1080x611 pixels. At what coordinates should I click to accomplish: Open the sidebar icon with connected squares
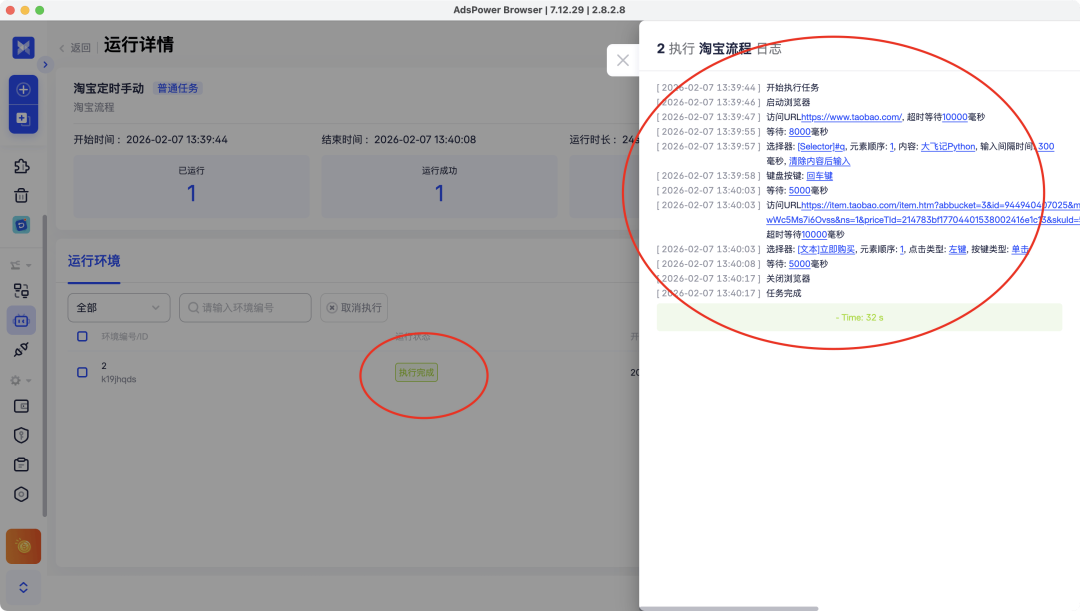click(x=21, y=291)
